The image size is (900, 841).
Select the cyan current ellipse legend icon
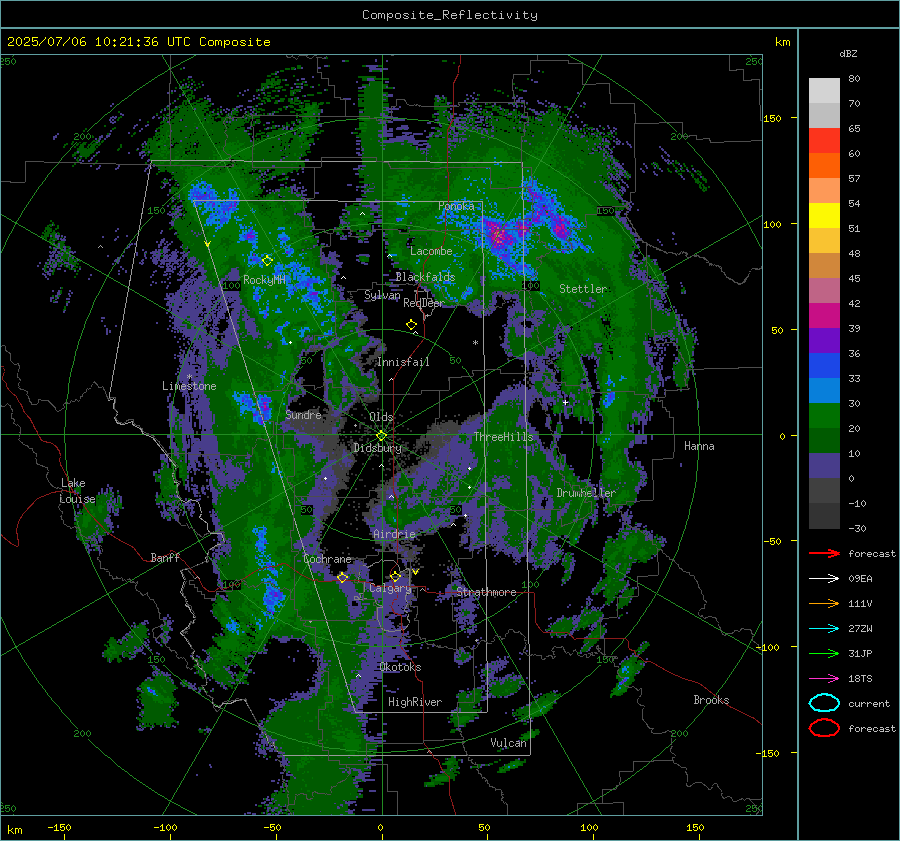coord(824,703)
